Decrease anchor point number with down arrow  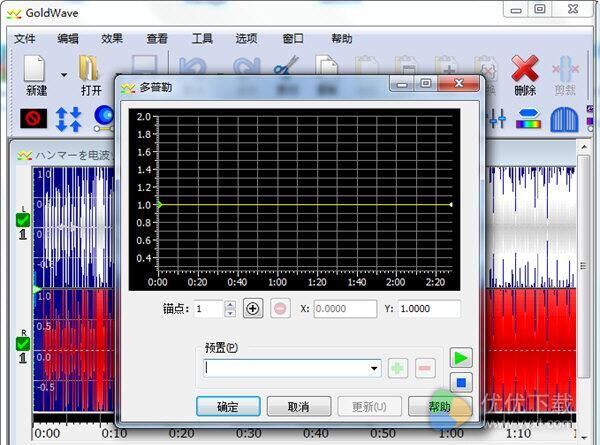(230, 313)
